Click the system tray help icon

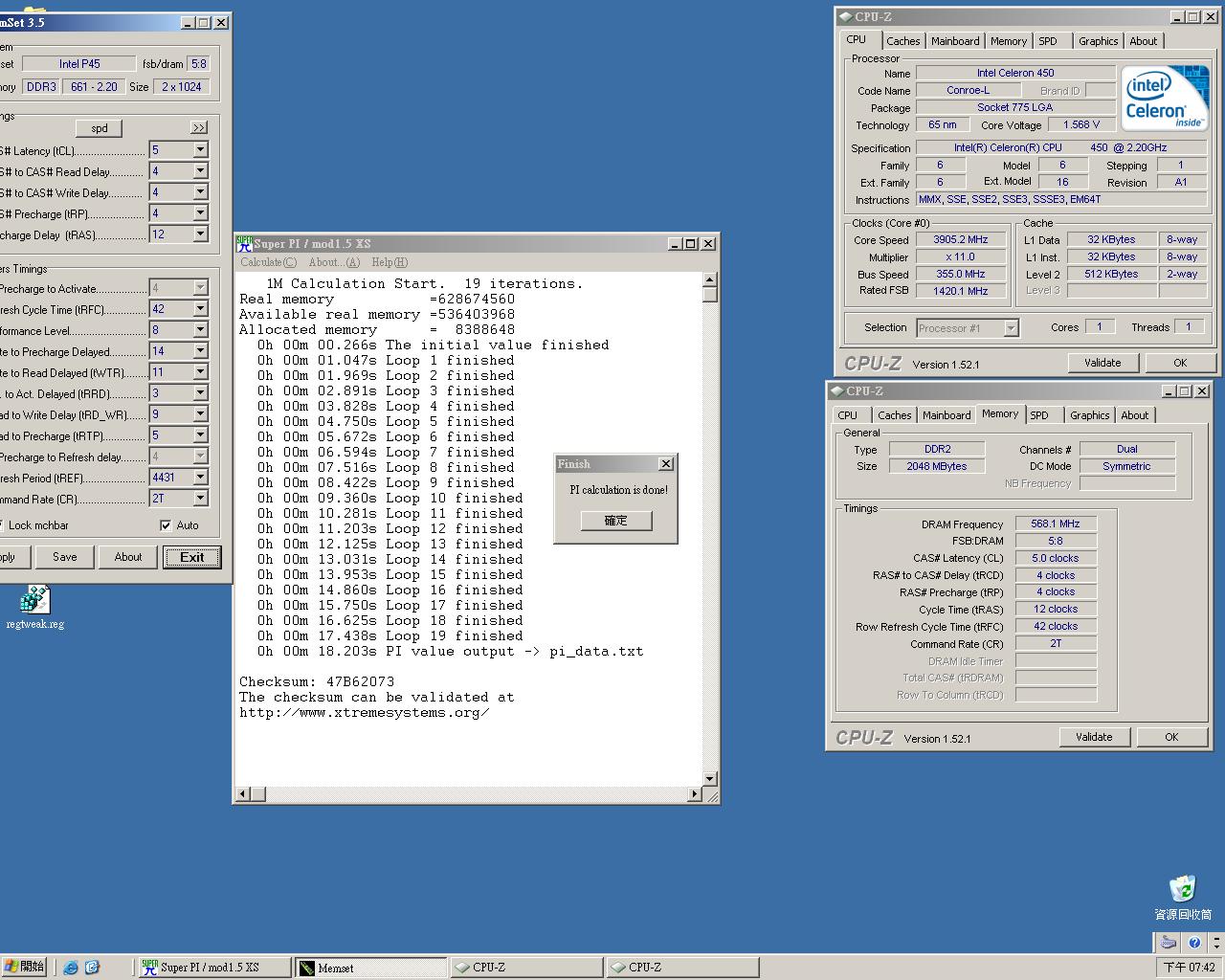tap(1194, 943)
